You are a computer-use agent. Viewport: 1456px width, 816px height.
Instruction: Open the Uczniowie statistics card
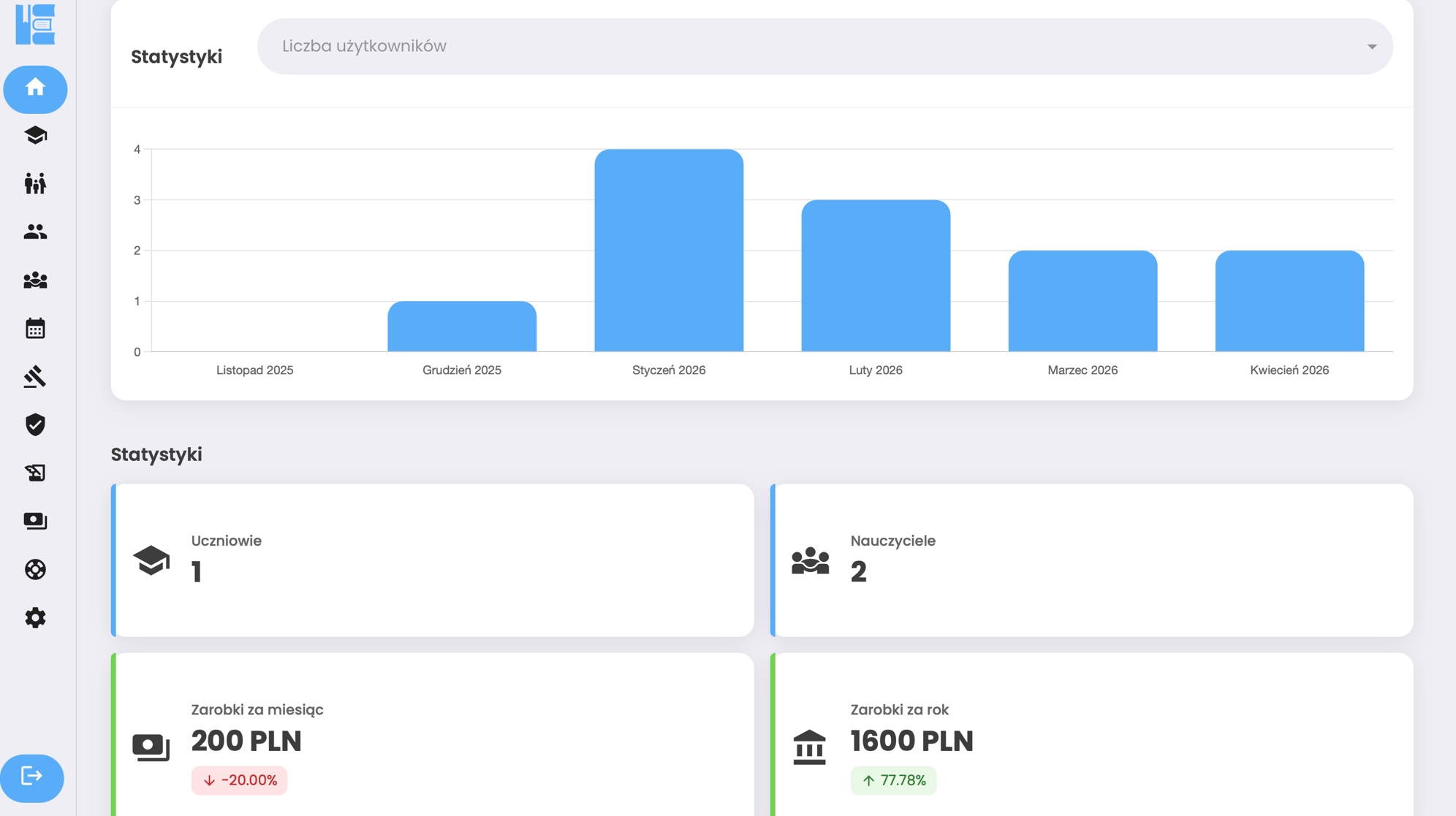(433, 560)
